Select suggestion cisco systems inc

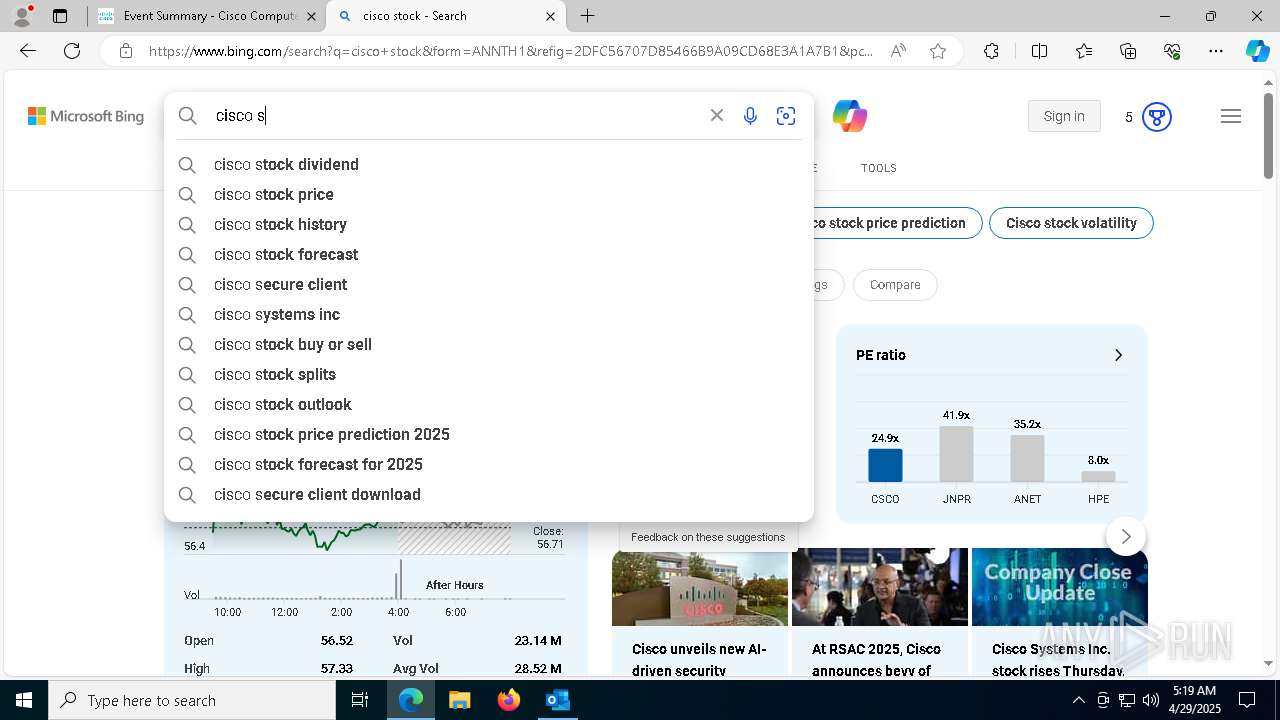pyautogui.click(x=488, y=314)
